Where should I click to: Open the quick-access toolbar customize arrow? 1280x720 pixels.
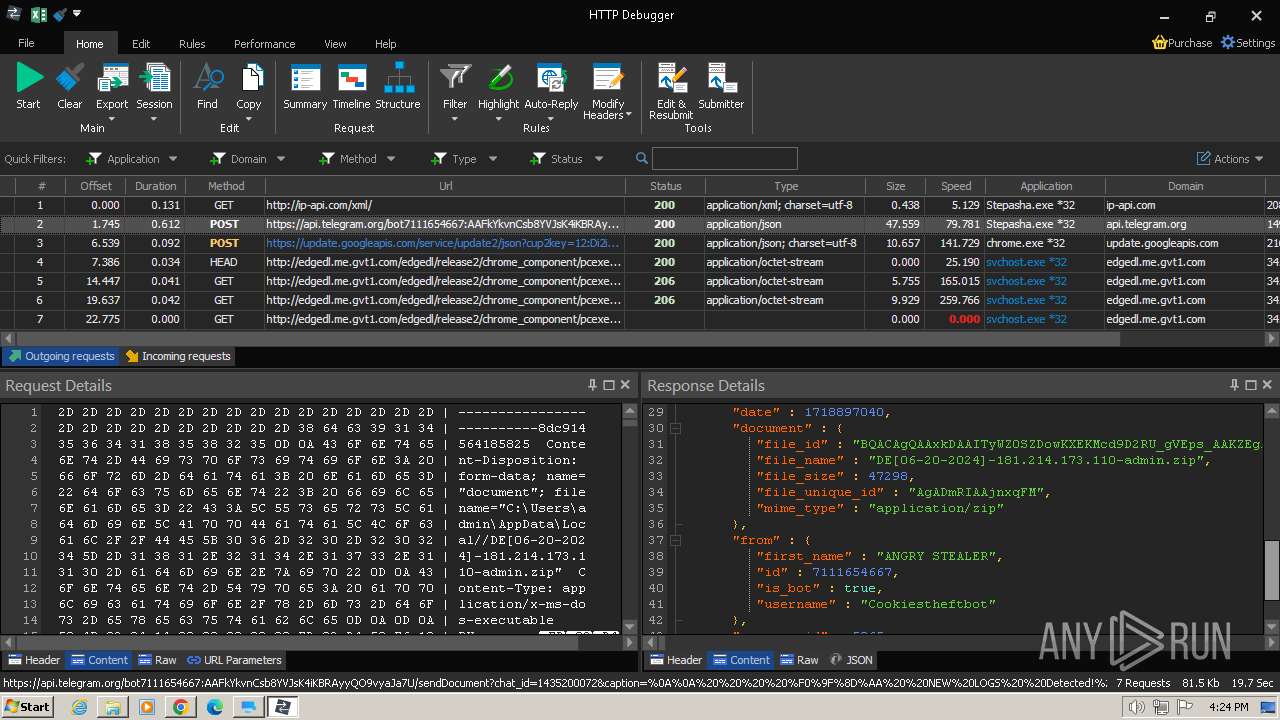coord(77,14)
